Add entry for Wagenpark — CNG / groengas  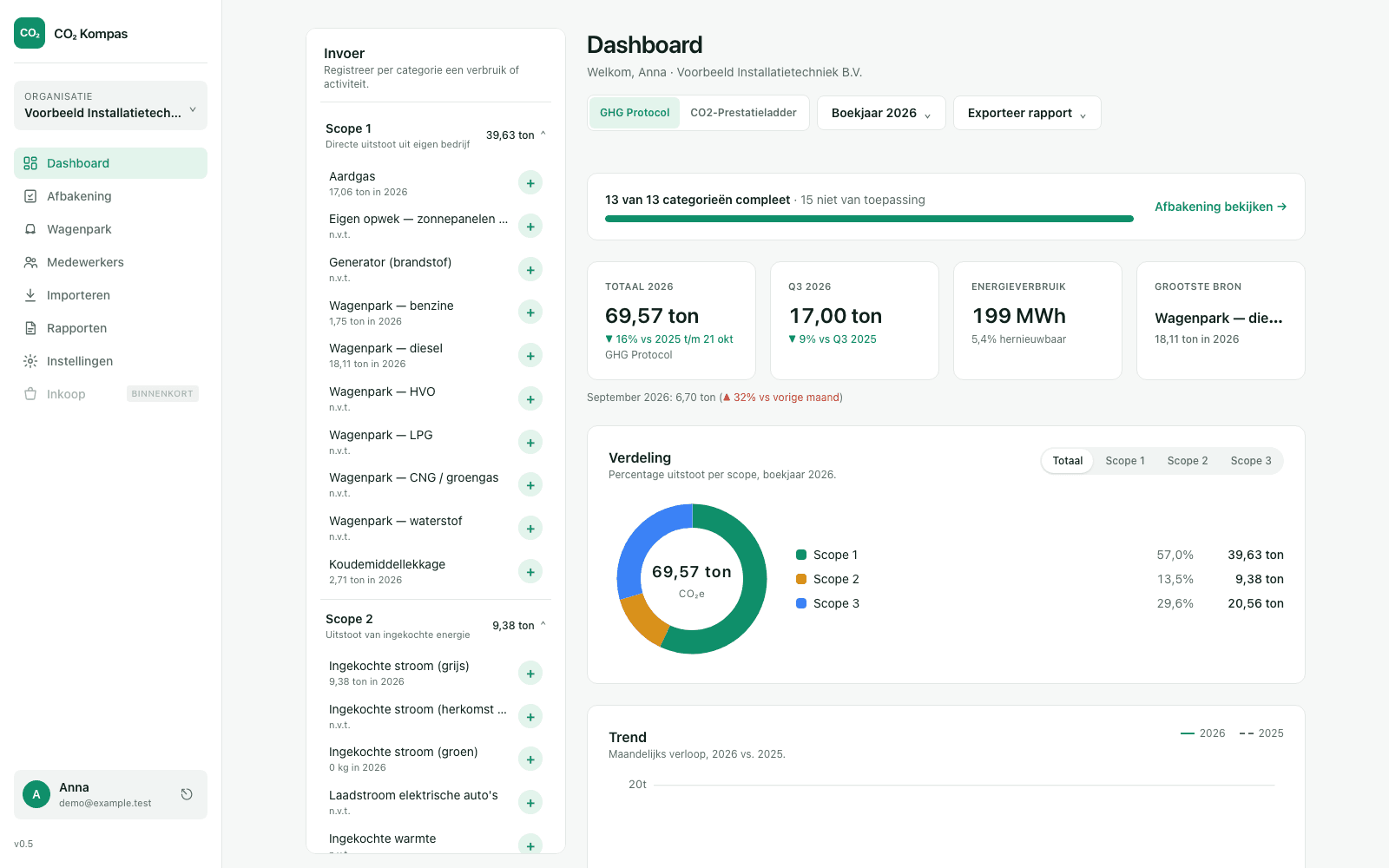pos(530,485)
